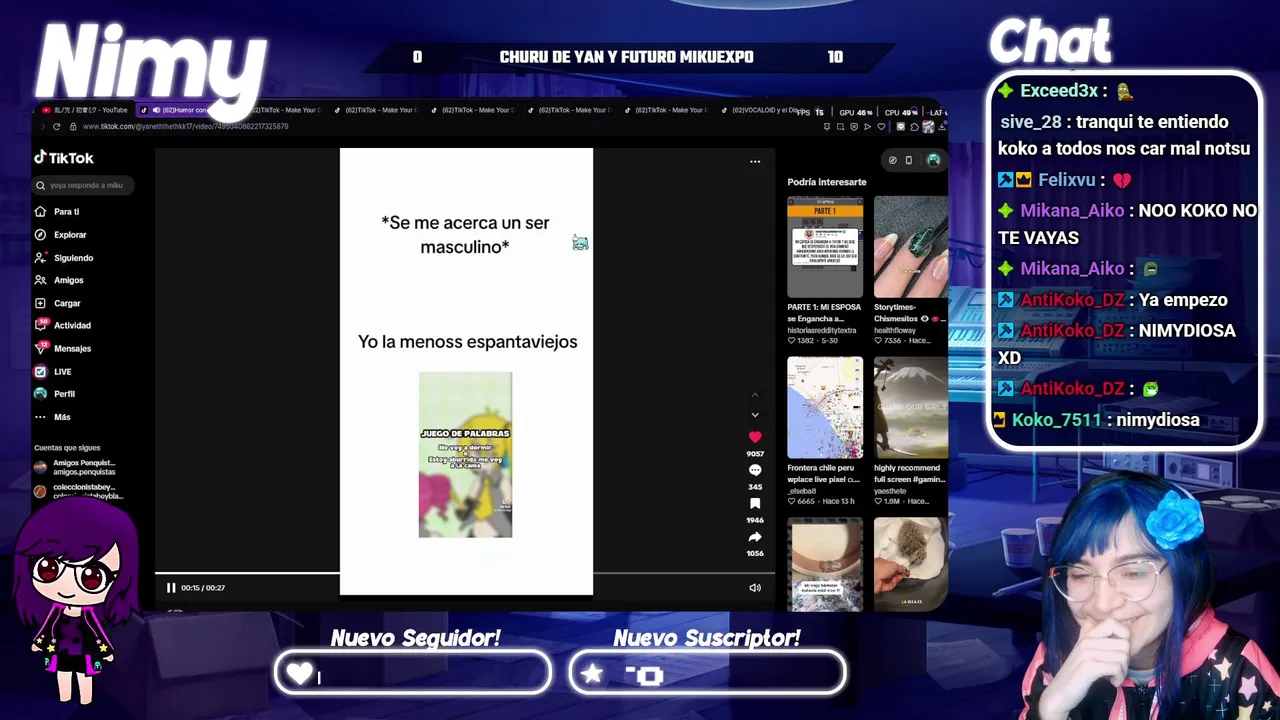The image size is (1280, 720).
Task: Click the Cuentas que sigues label
Action: coord(67,448)
